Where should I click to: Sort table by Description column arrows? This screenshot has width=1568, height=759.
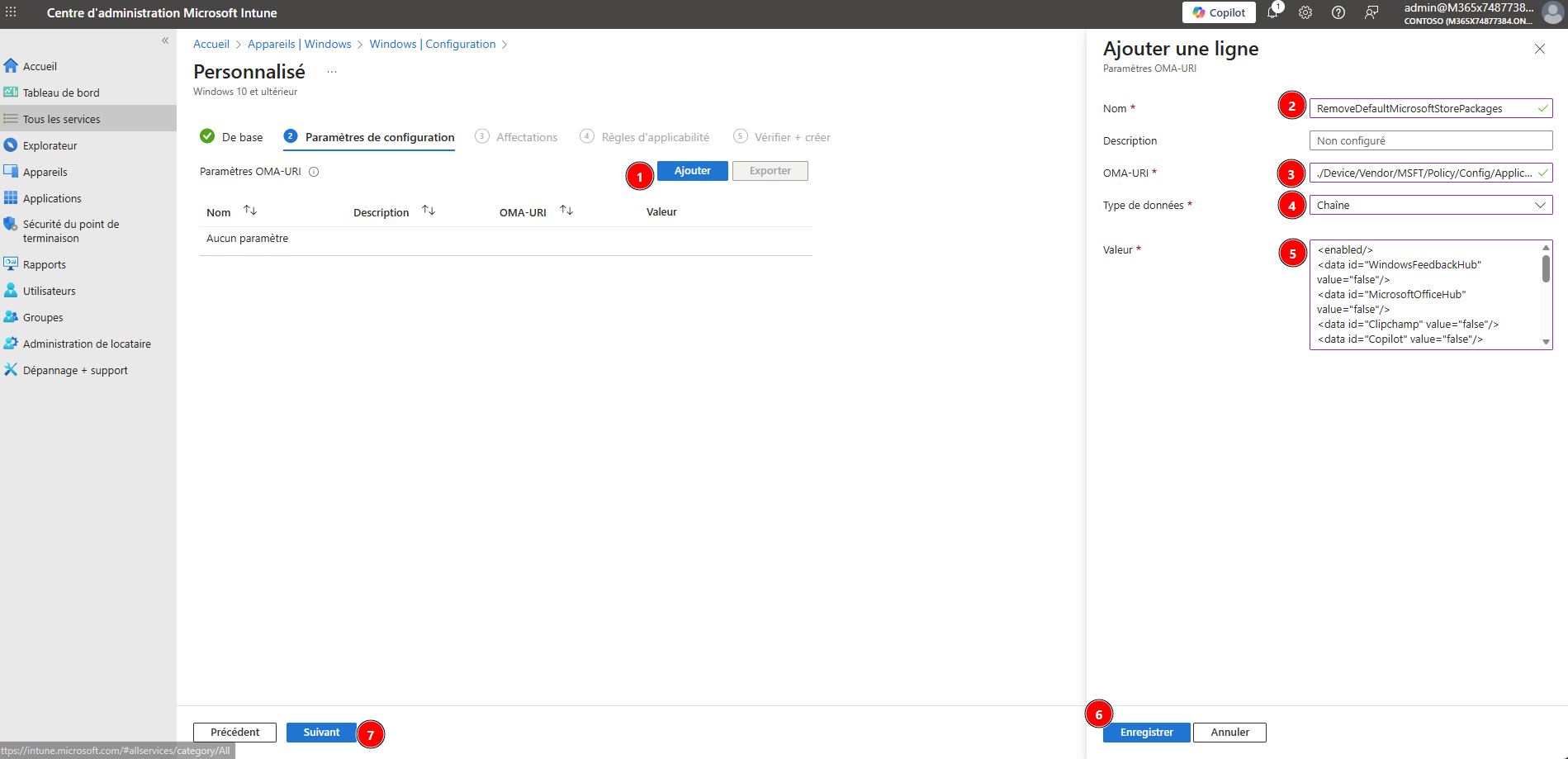(x=429, y=211)
